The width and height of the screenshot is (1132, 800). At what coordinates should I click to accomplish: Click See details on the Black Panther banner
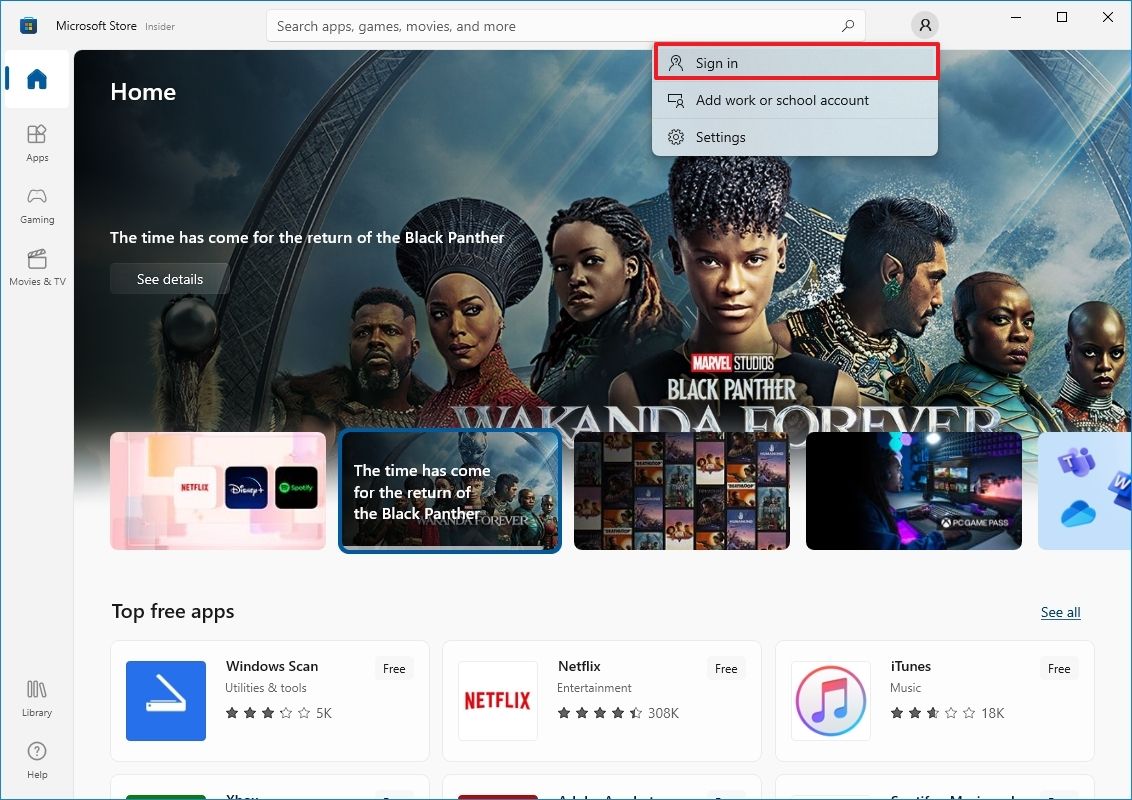tap(169, 279)
